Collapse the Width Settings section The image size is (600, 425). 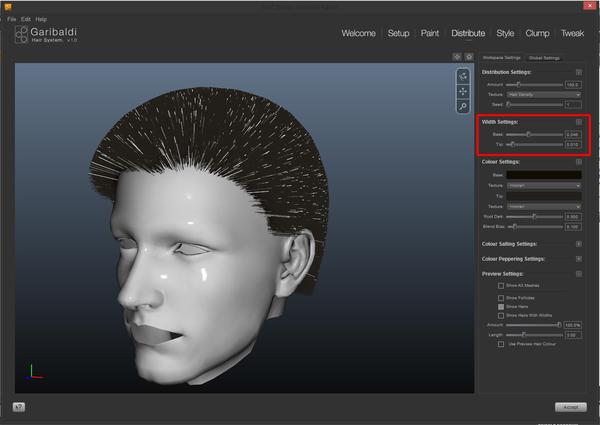[x=579, y=122]
